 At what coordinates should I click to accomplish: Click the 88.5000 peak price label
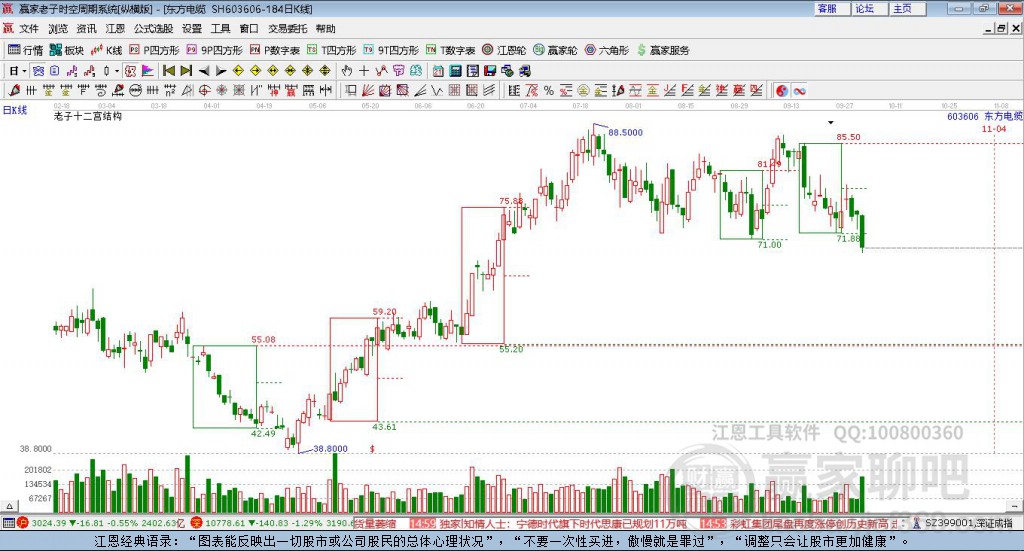click(625, 133)
